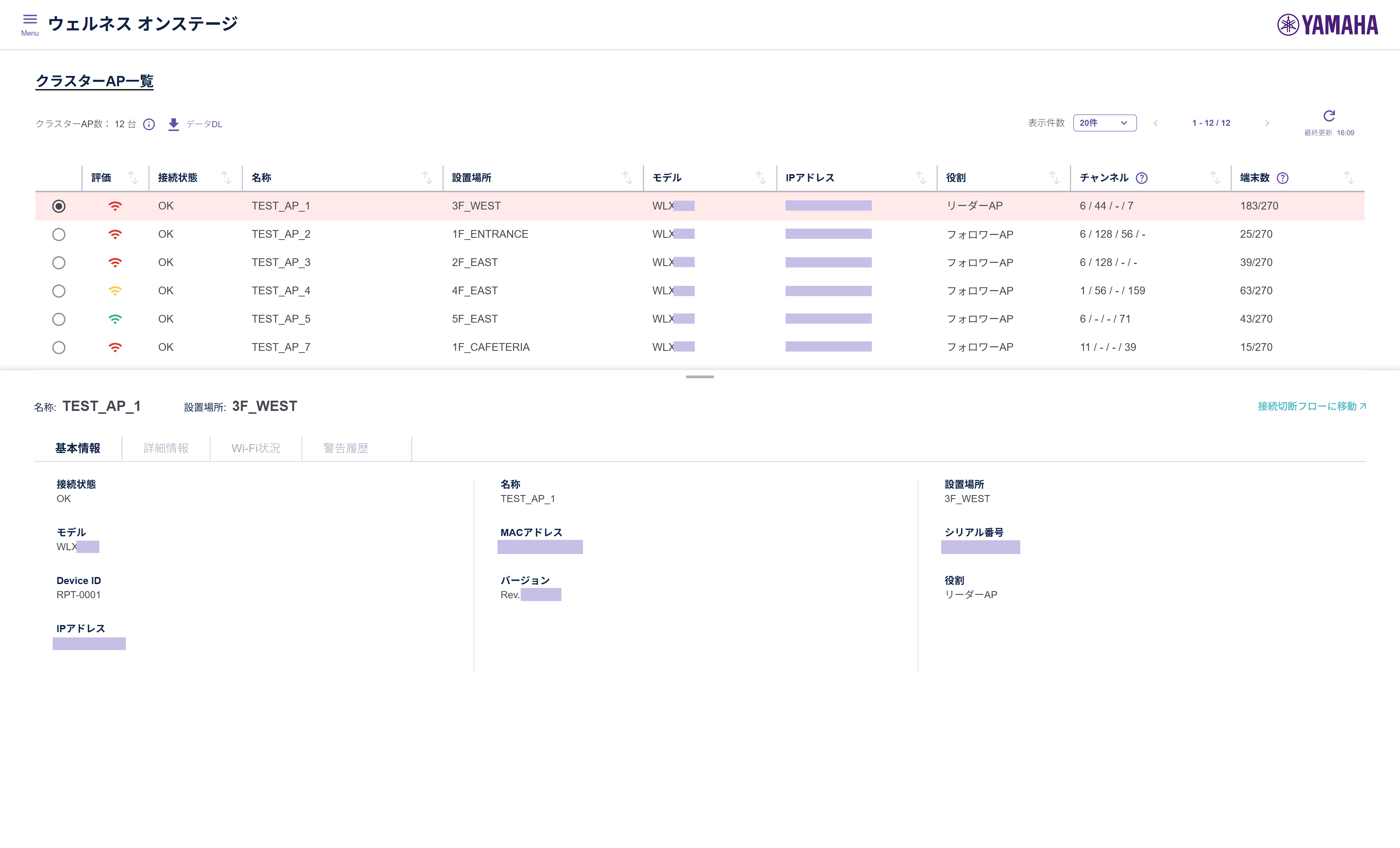Click the 1F_CAFETERIA location cell

coord(491,348)
